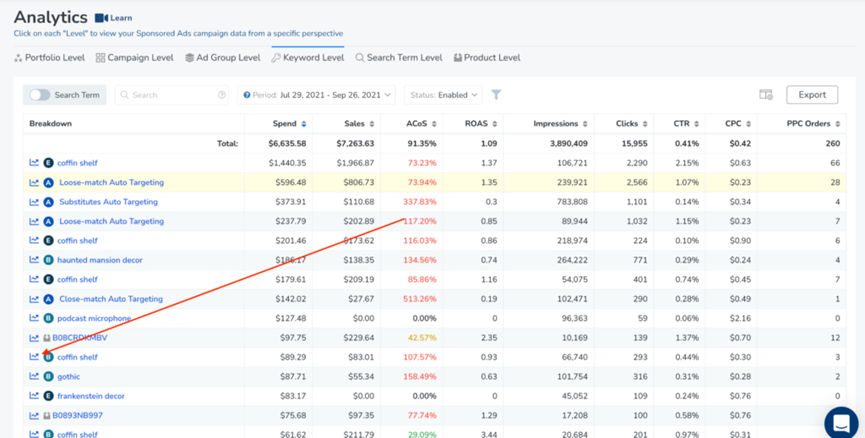Open graph icon for frankenstein decor row
865x438 pixels.
34,396
